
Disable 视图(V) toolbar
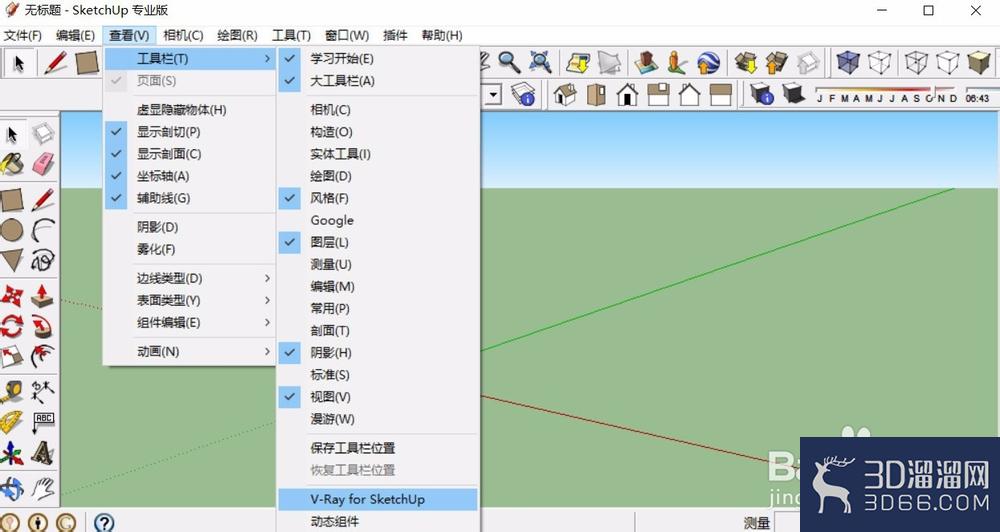point(378,397)
